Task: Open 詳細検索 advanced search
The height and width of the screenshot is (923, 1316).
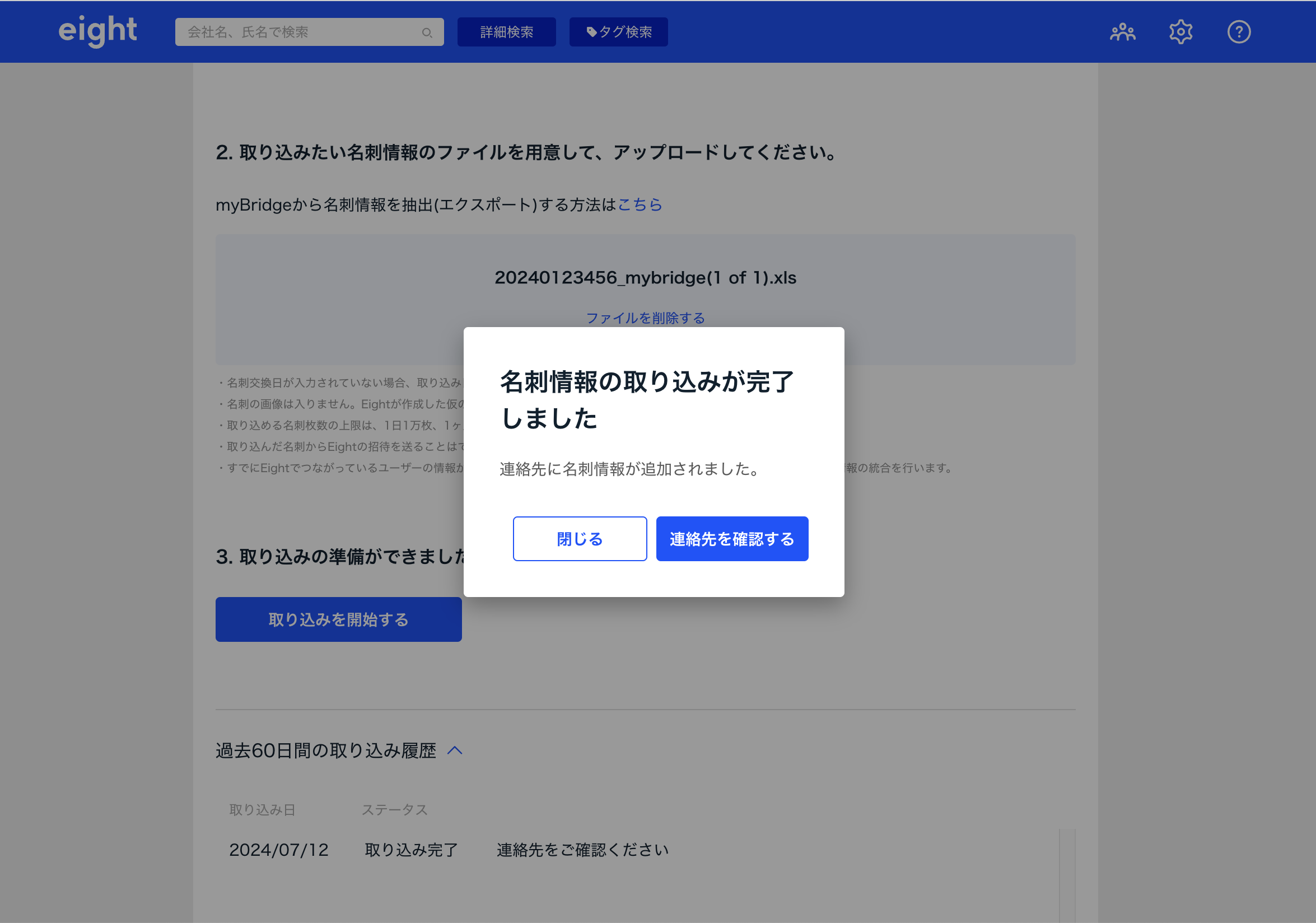Action: click(x=506, y=32)
